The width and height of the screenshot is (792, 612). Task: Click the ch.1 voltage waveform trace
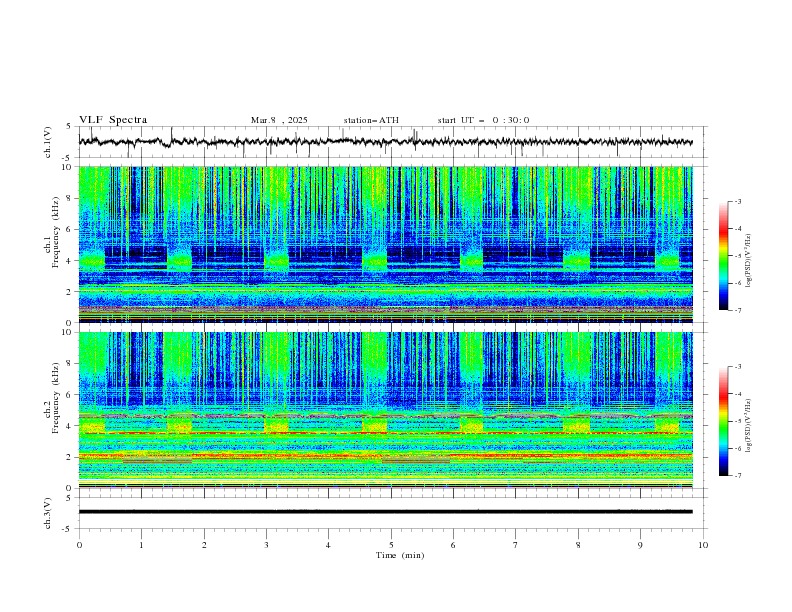[385, 142]
